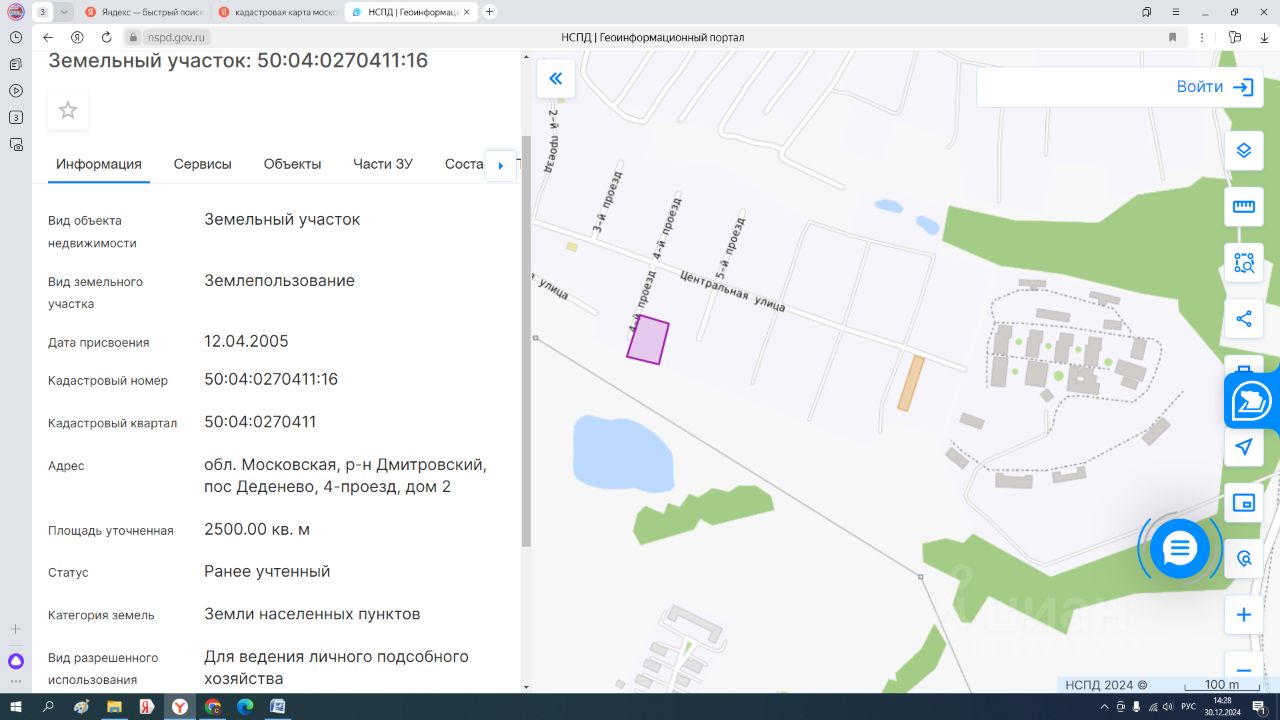
Task: Open the Windows Start menu
Action: 16,706
